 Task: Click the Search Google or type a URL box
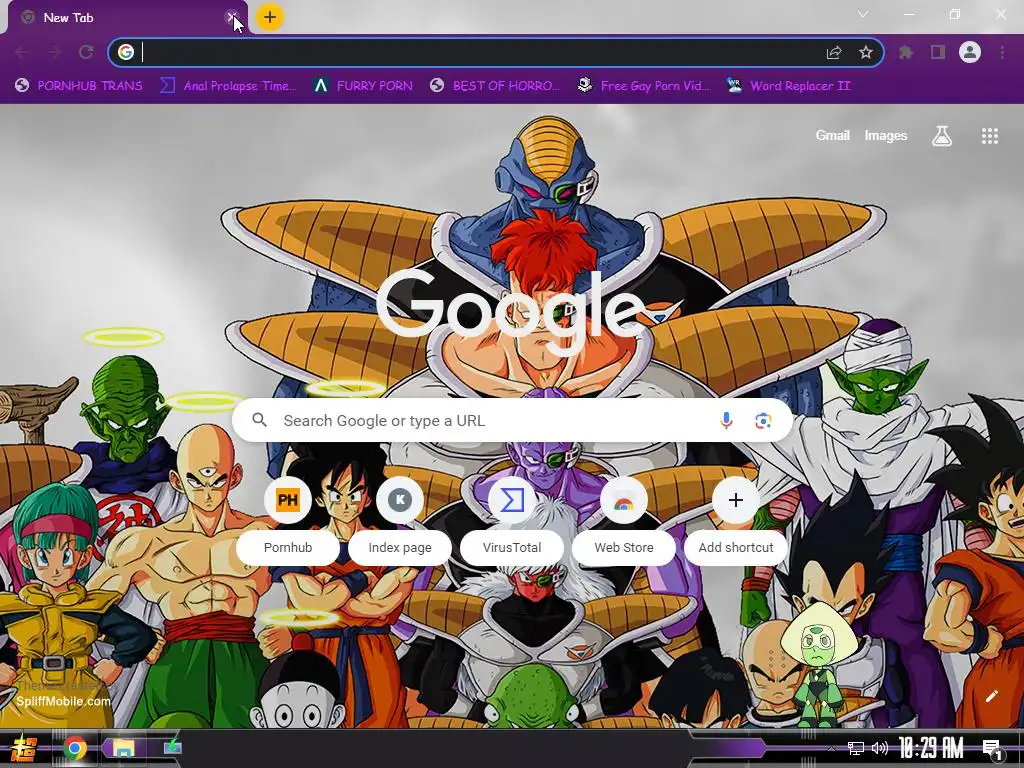click(x=512, y=421)
